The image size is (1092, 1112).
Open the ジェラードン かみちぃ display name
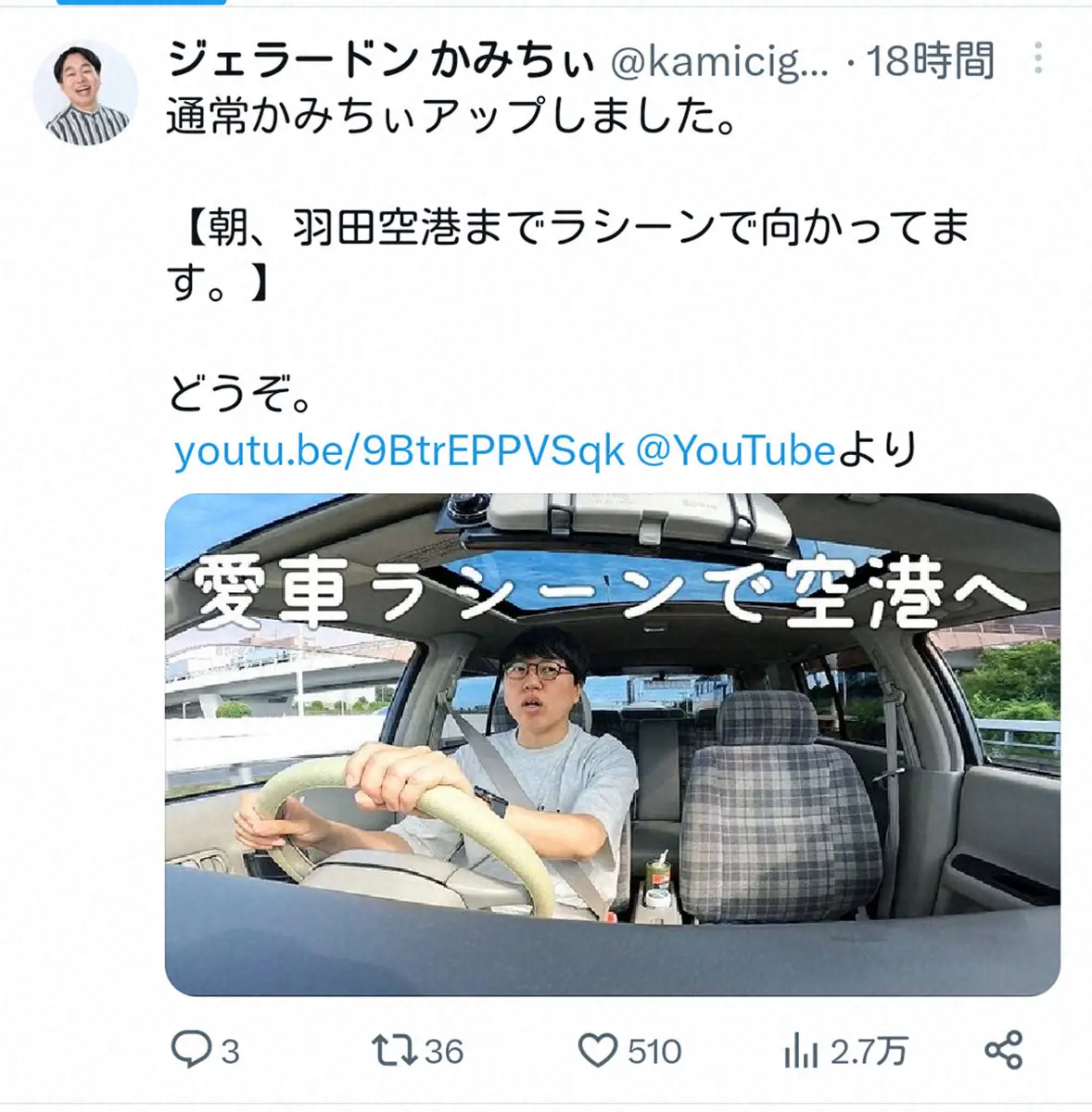click(x=380, y=62)
